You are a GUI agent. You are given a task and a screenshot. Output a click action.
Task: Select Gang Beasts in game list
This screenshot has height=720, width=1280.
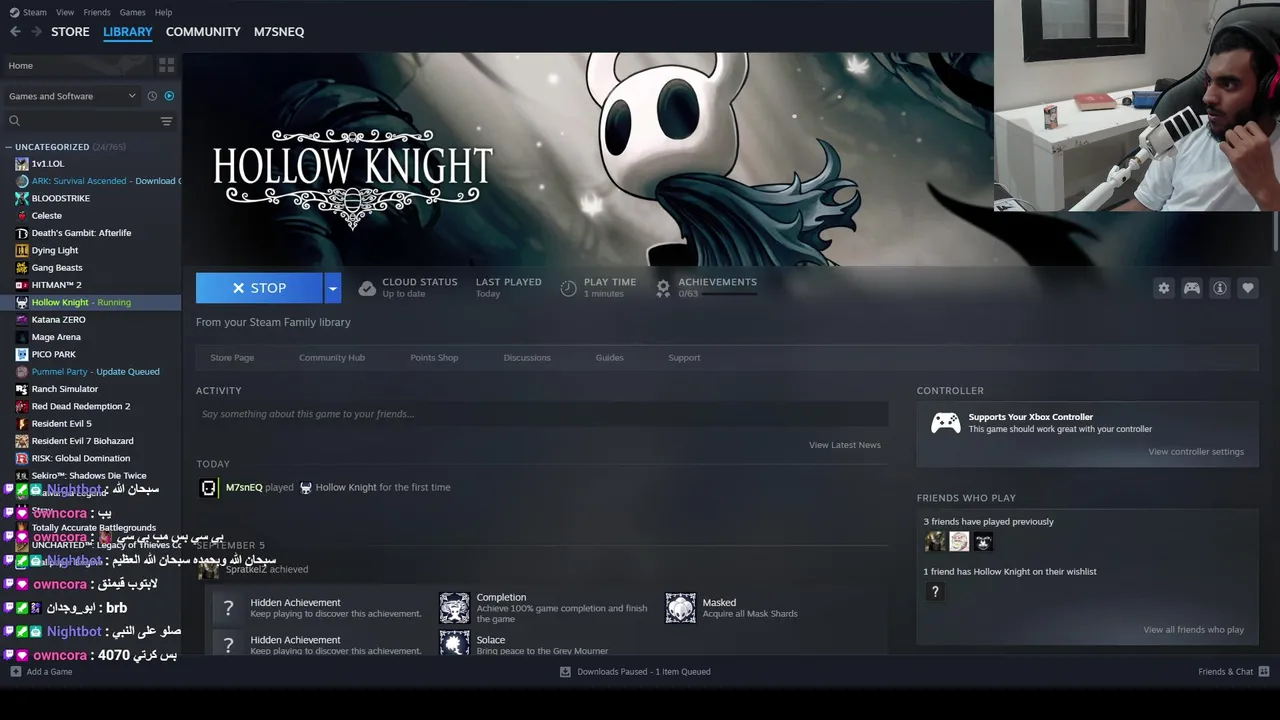pyautogui.click(x=57, y=267)
